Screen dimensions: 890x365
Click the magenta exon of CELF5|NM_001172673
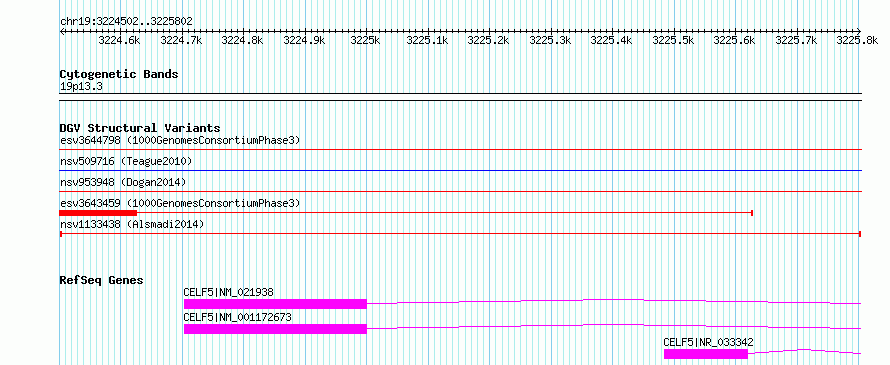tap(275, 329)
